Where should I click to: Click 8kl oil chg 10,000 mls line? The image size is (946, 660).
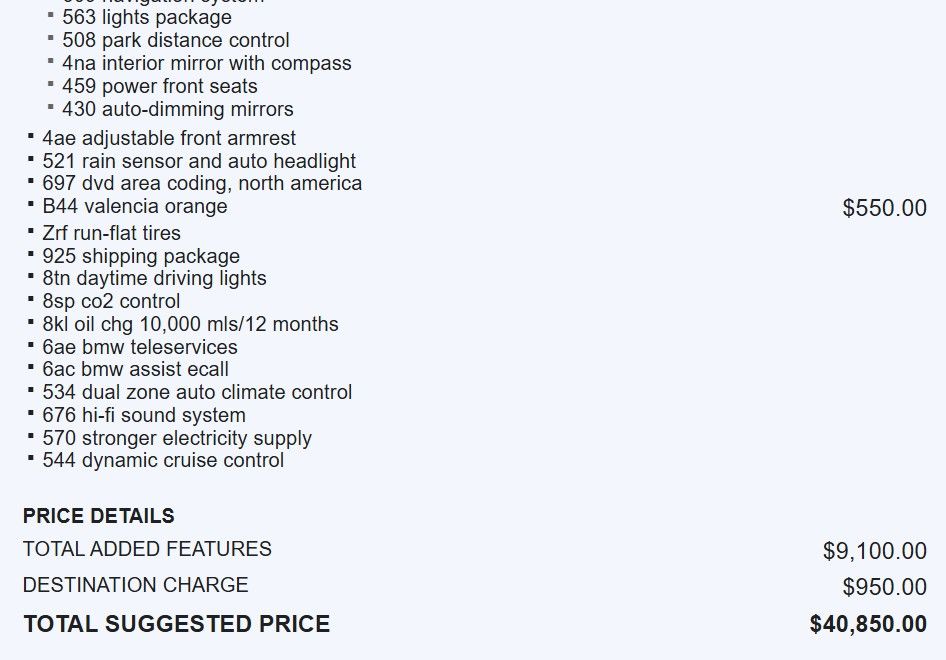point(190,324)
